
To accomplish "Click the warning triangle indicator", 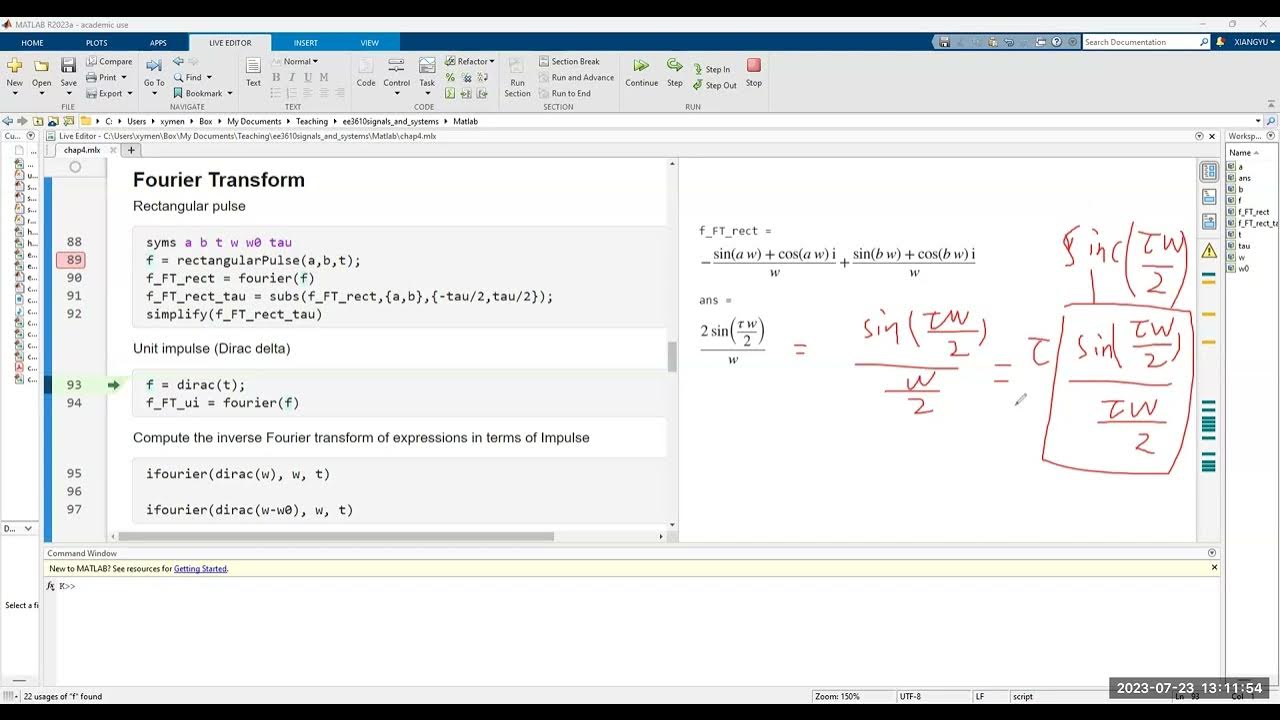I will 1209,250.
